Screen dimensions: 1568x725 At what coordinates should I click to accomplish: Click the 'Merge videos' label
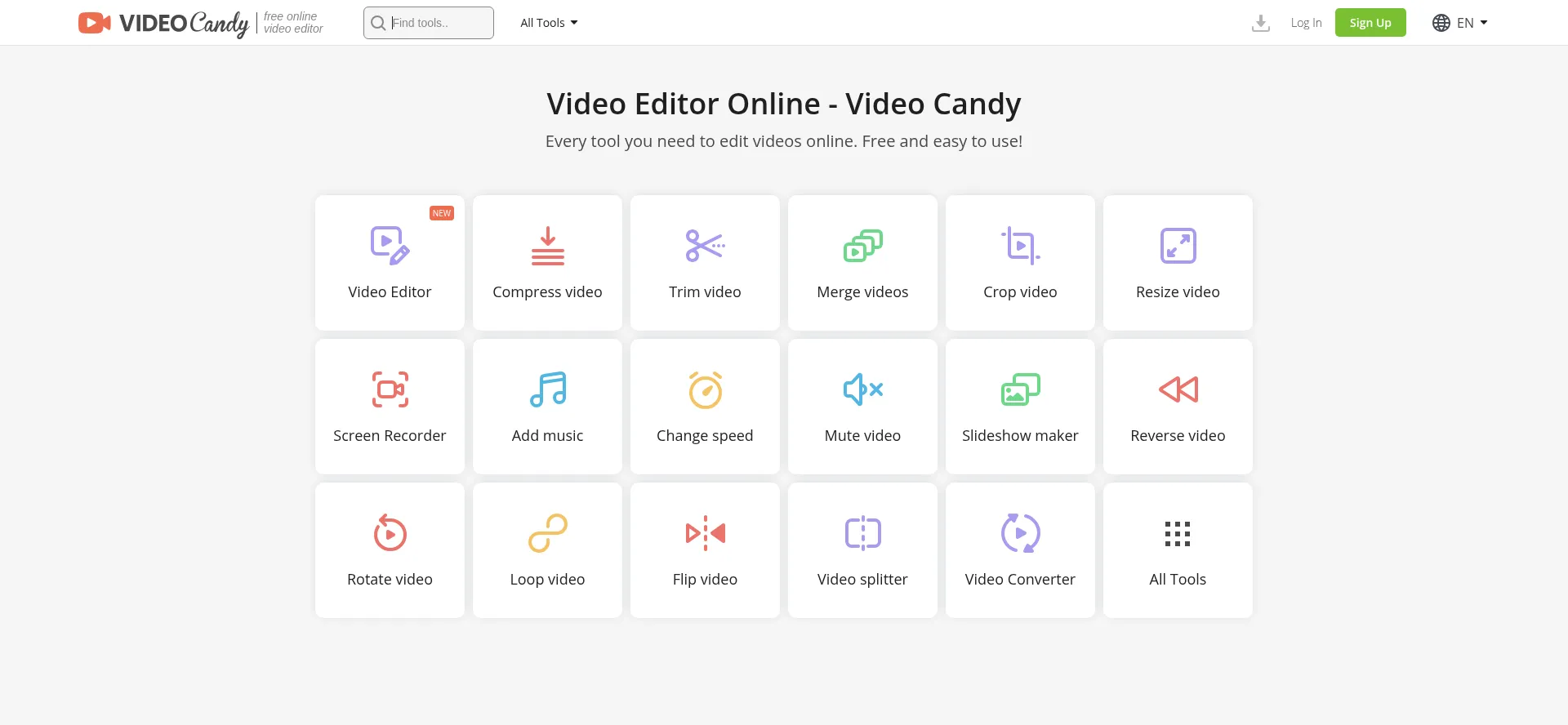(862, 292)
